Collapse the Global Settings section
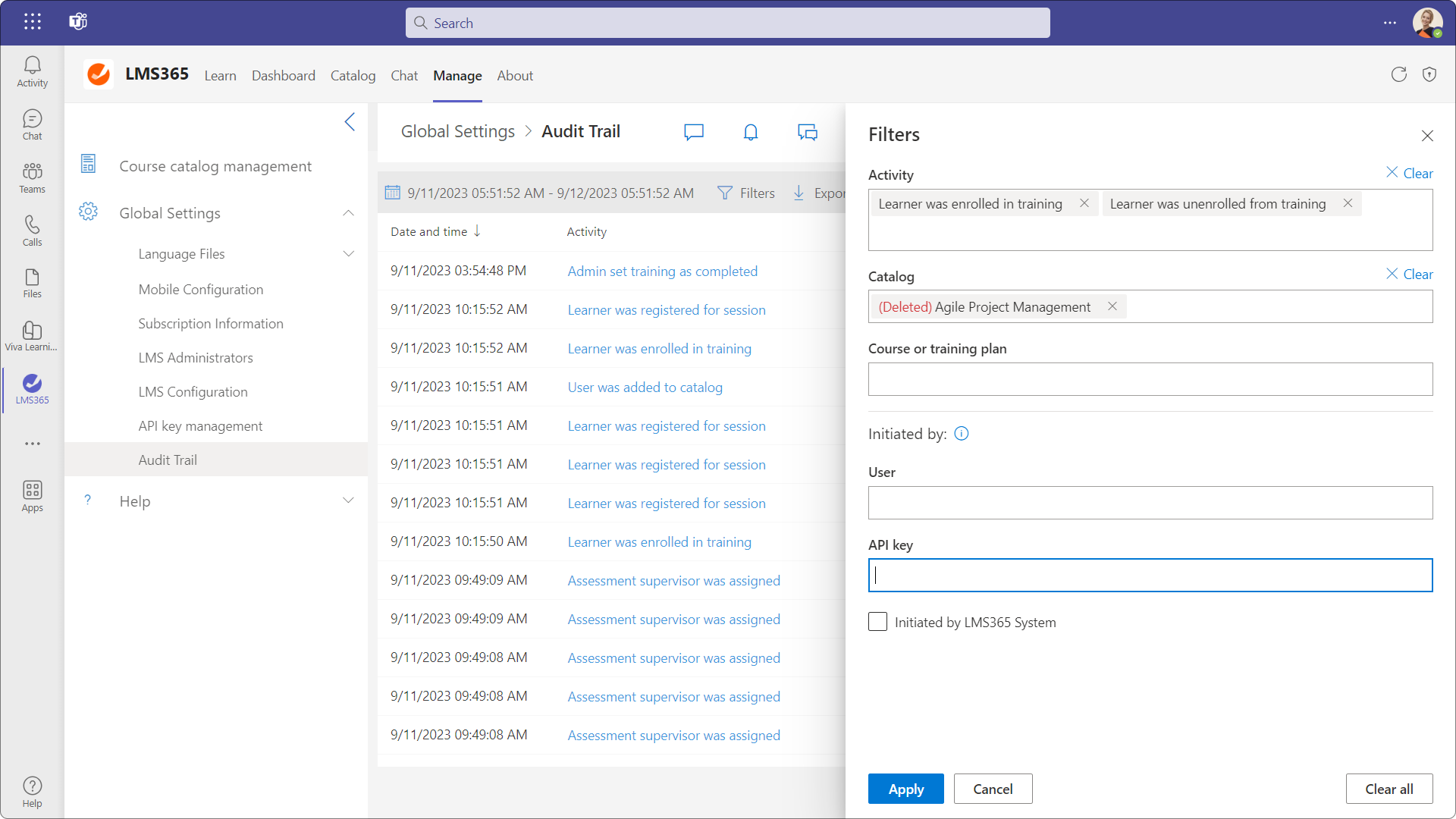The image size is (1456, 819). [348, 213]
